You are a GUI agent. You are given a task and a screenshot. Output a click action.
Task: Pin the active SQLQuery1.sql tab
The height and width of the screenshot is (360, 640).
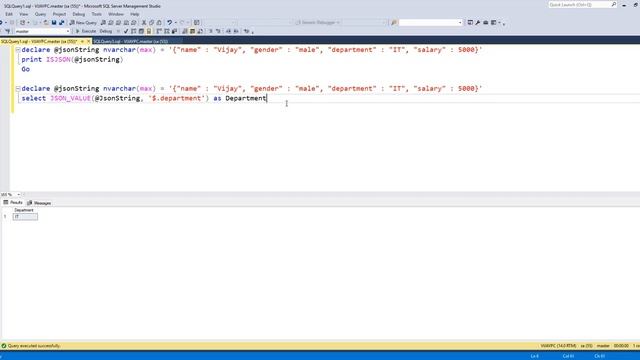82,41
